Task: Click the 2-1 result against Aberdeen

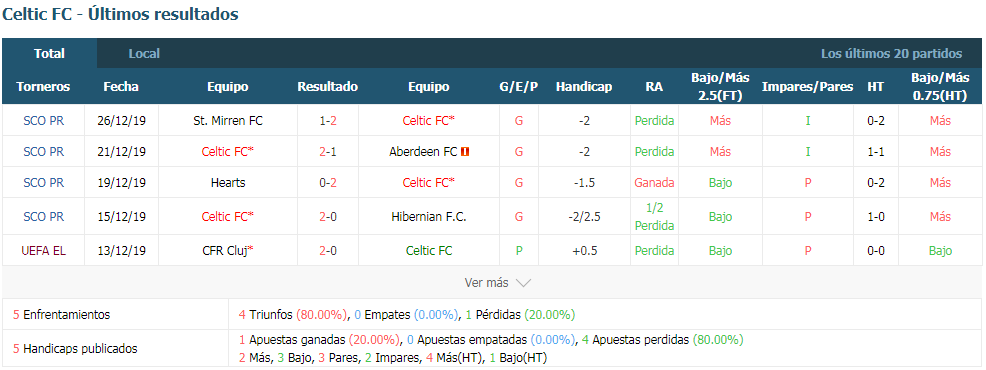Action: (x=328, y=152)
